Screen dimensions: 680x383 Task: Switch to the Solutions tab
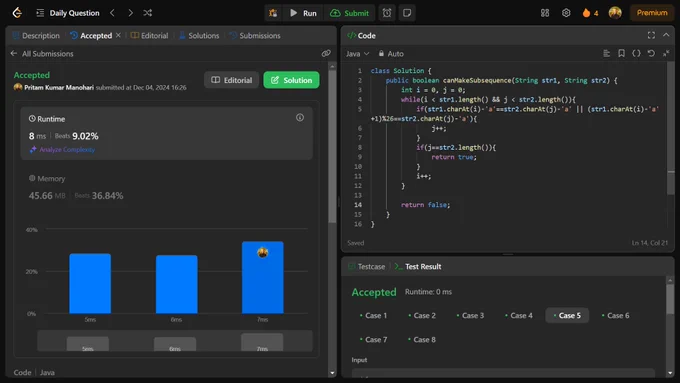click(x=199, y=36)
